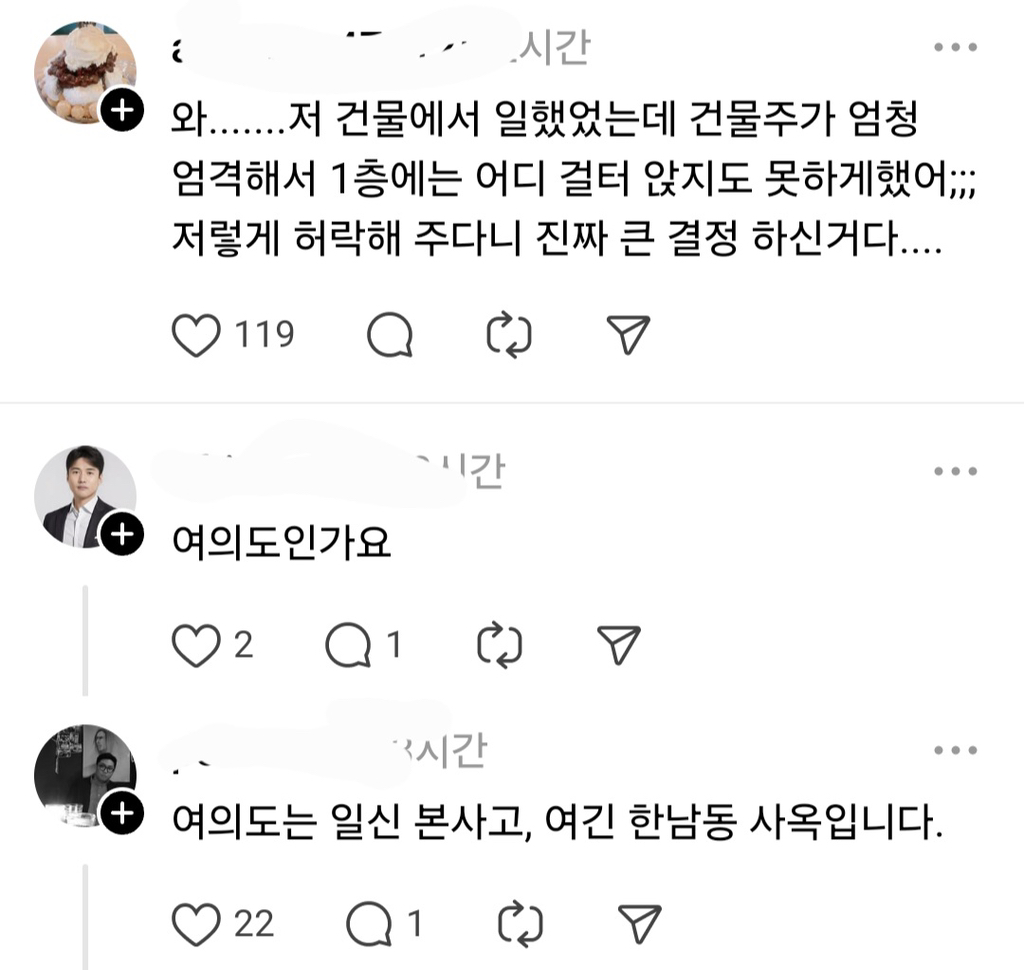Follow the user with dark avatar

[121, 812]
